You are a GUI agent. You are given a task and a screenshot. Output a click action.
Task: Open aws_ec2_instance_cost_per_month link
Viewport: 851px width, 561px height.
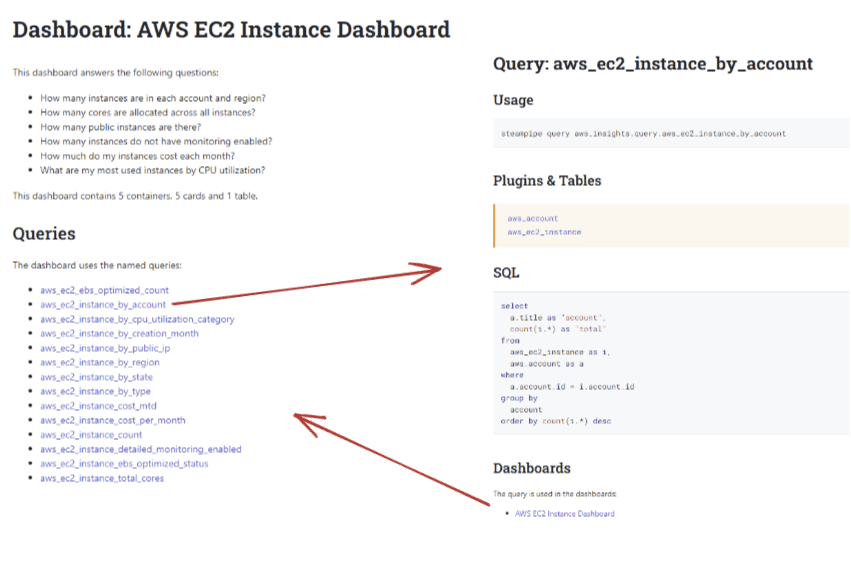point(113,420)
